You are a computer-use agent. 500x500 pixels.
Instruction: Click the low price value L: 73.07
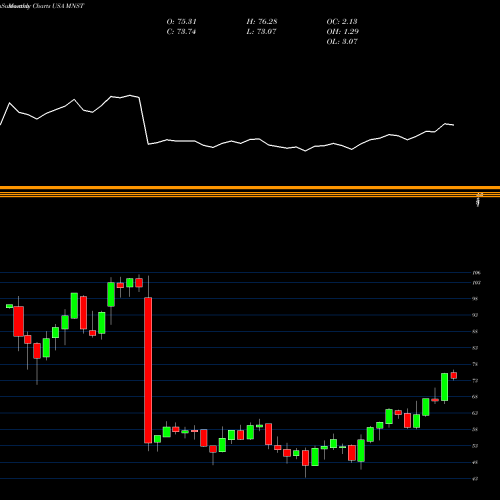(x=261, y=32)
